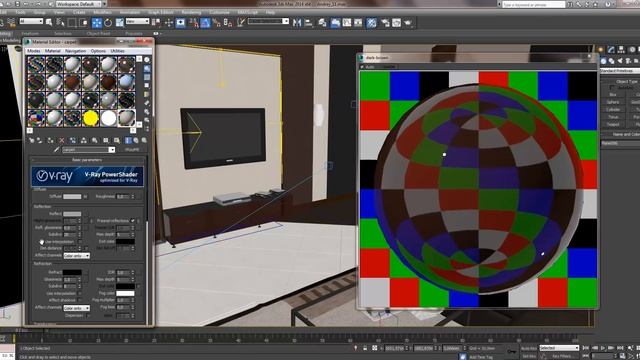Screen dimensions: 640x360
Task: Click the Teapot object type button
Action: (613, 124)
